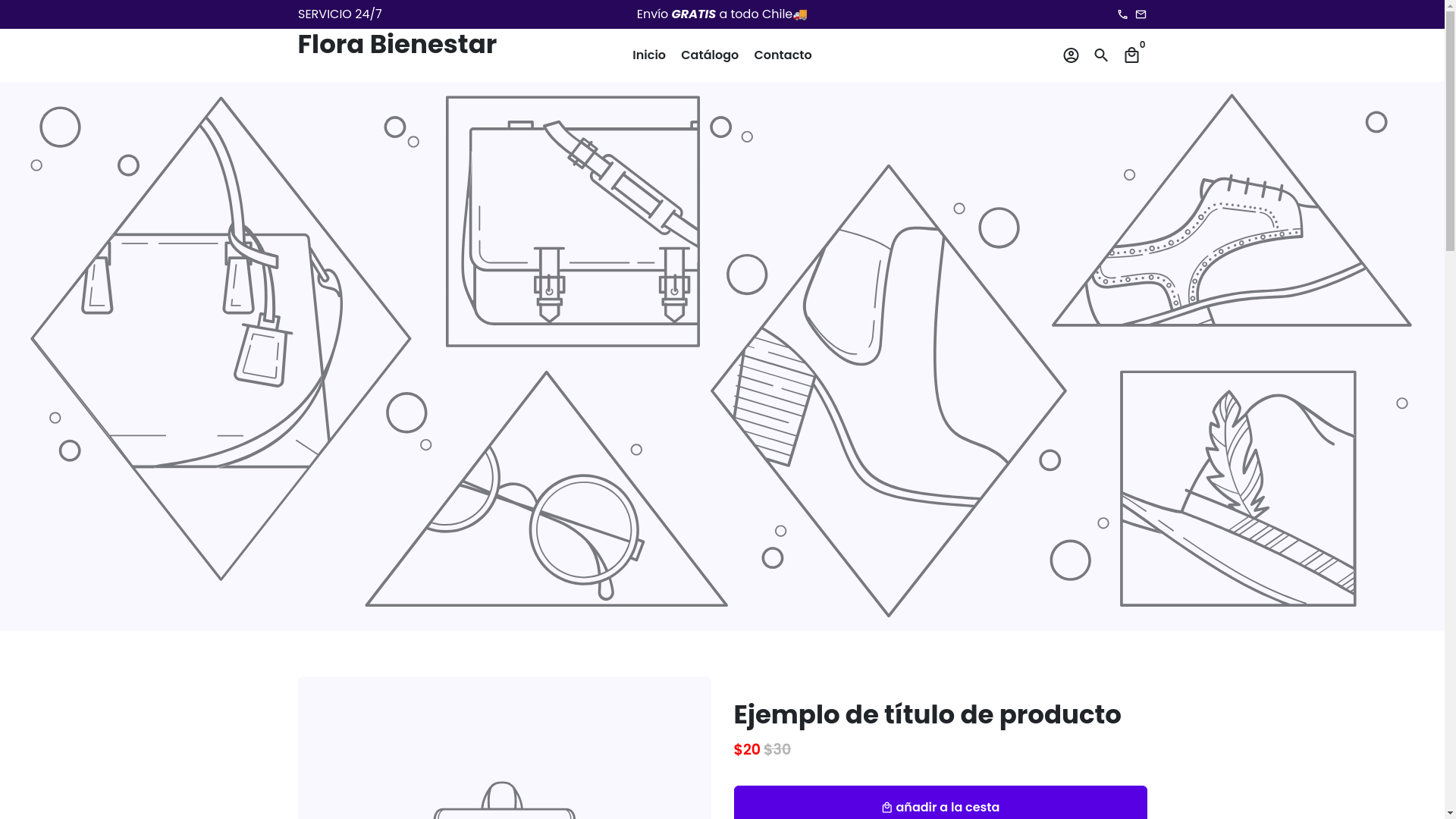Open the shopping bag cart icon
The image size is (1456, 819).
(x=1131, y=55)
